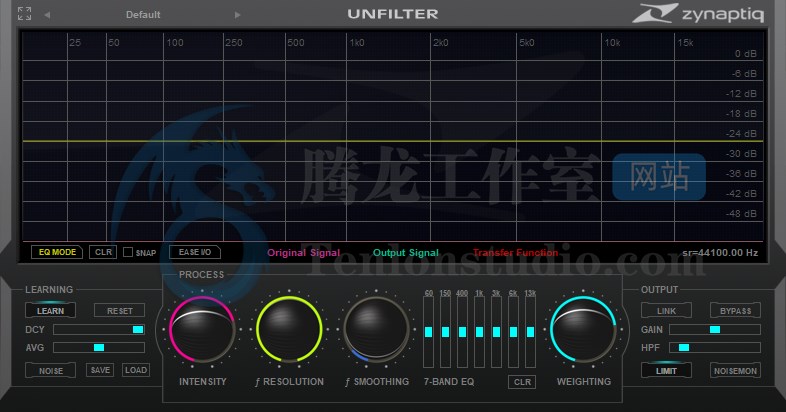Click the 7-BAND EQ label
The width and height of the screenshot is (786, 412).
(x=449, y=381)
